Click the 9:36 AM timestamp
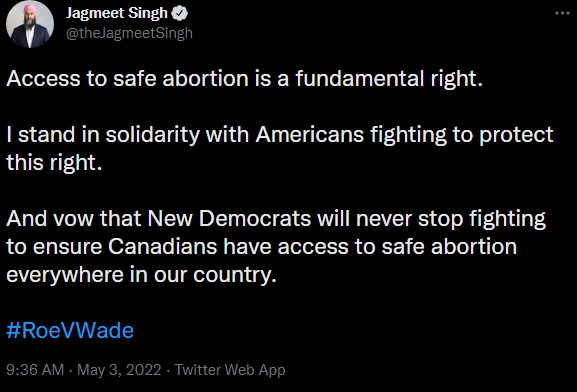 (35, 370)
